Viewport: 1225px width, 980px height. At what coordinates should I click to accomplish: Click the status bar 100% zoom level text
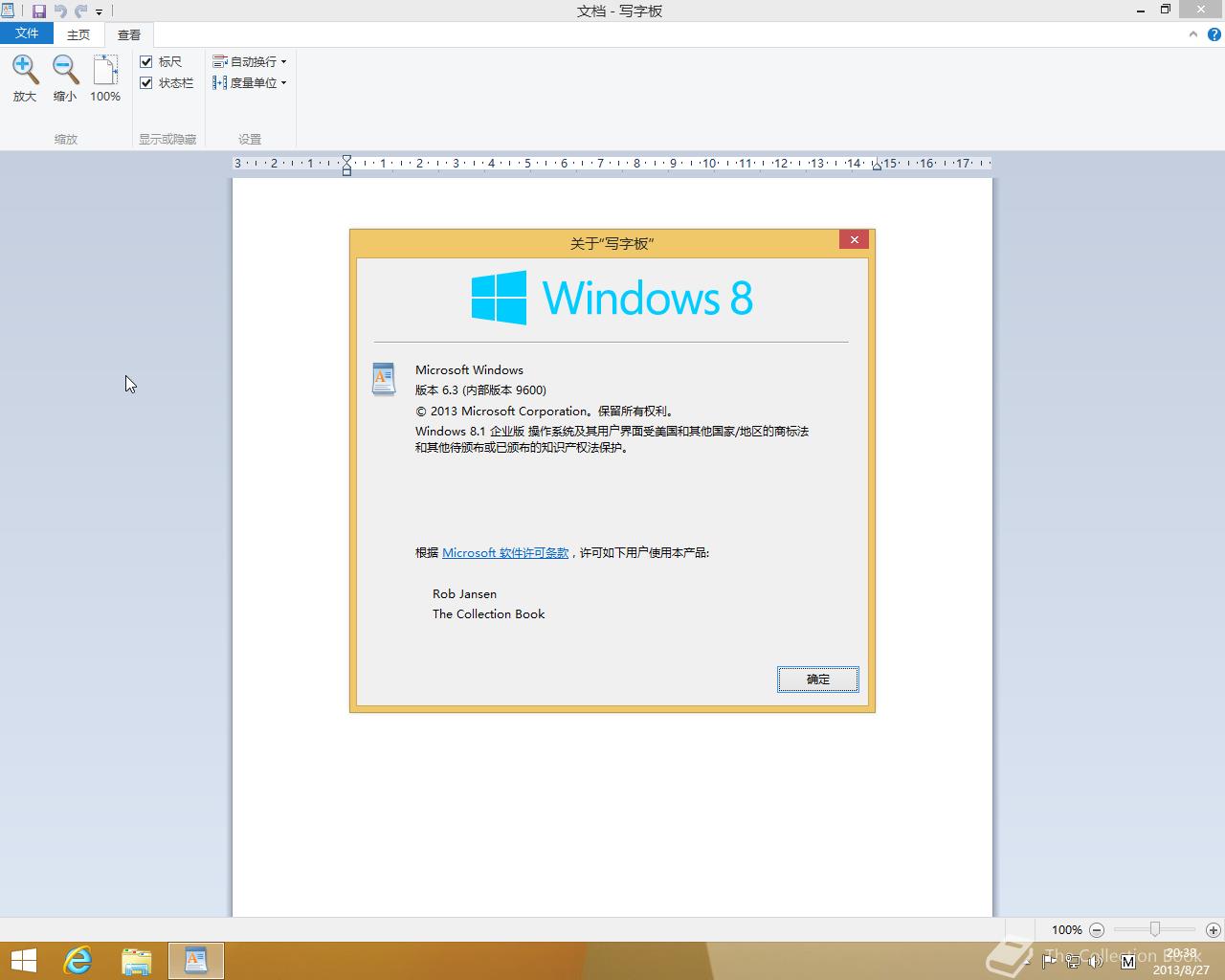pos(1066,929)
